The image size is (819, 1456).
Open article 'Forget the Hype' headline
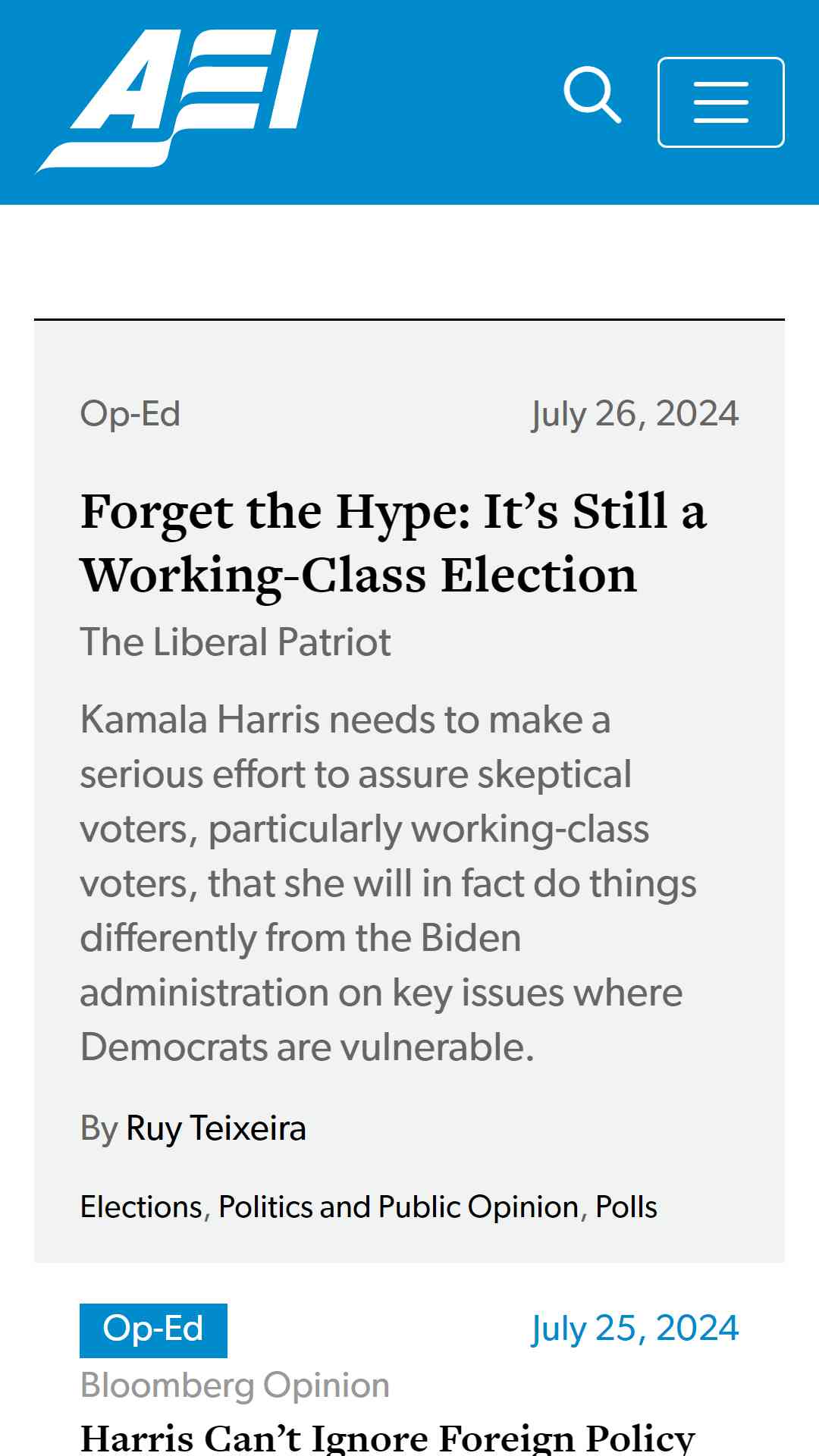(394, 542)
